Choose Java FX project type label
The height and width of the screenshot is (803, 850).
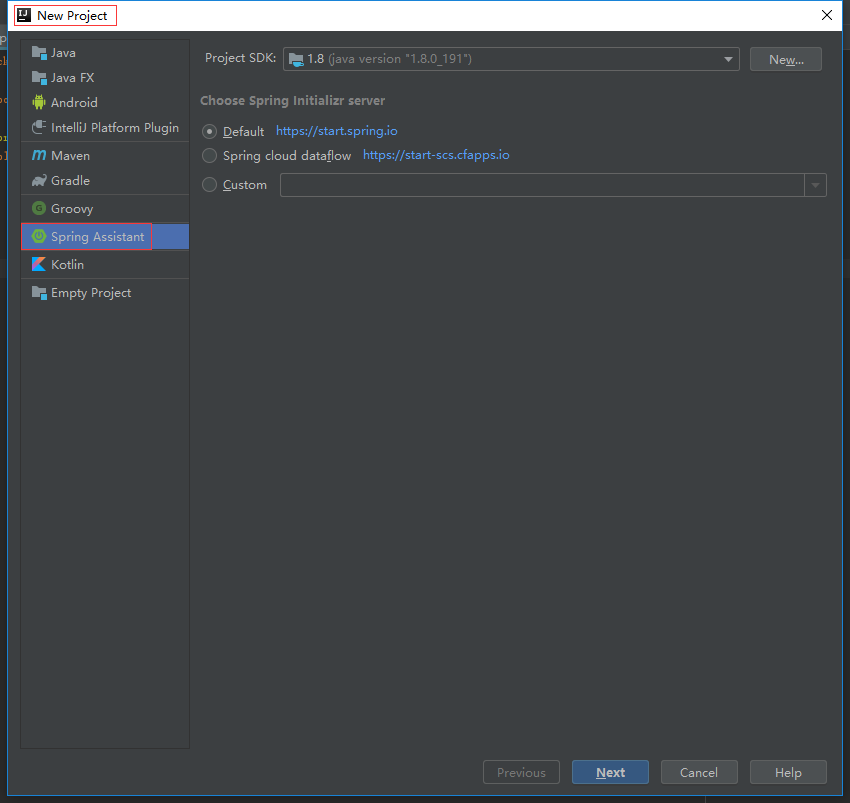[x=73, y=78]
